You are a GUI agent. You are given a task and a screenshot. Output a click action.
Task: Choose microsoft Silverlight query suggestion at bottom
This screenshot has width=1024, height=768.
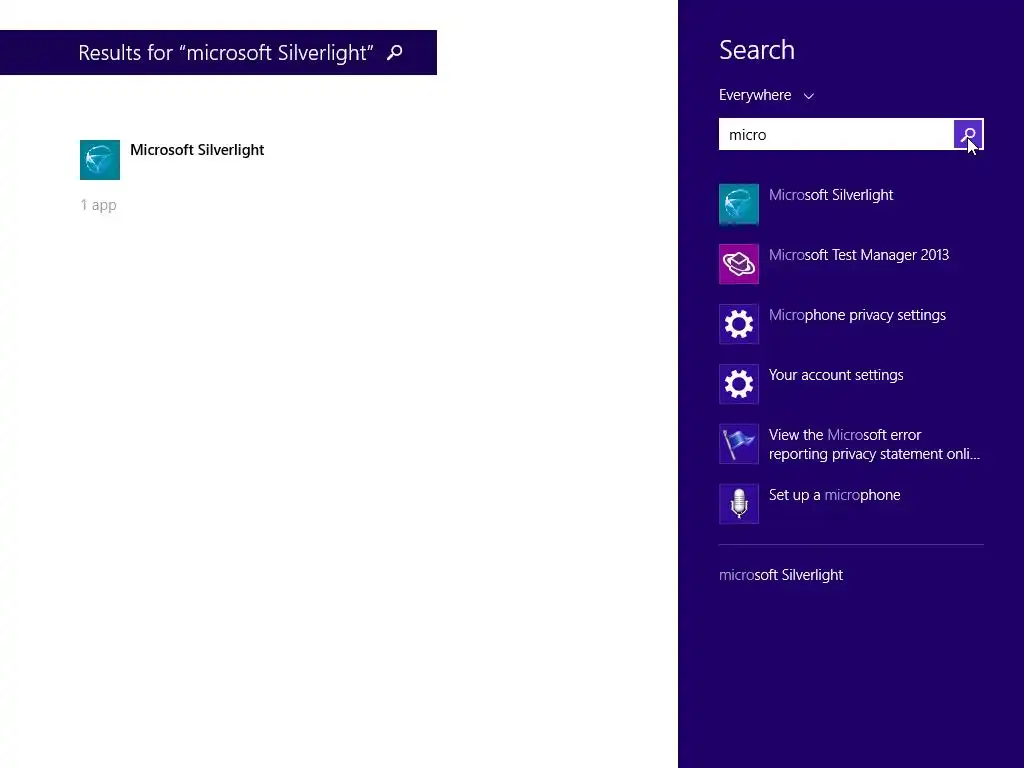(781, 575)
